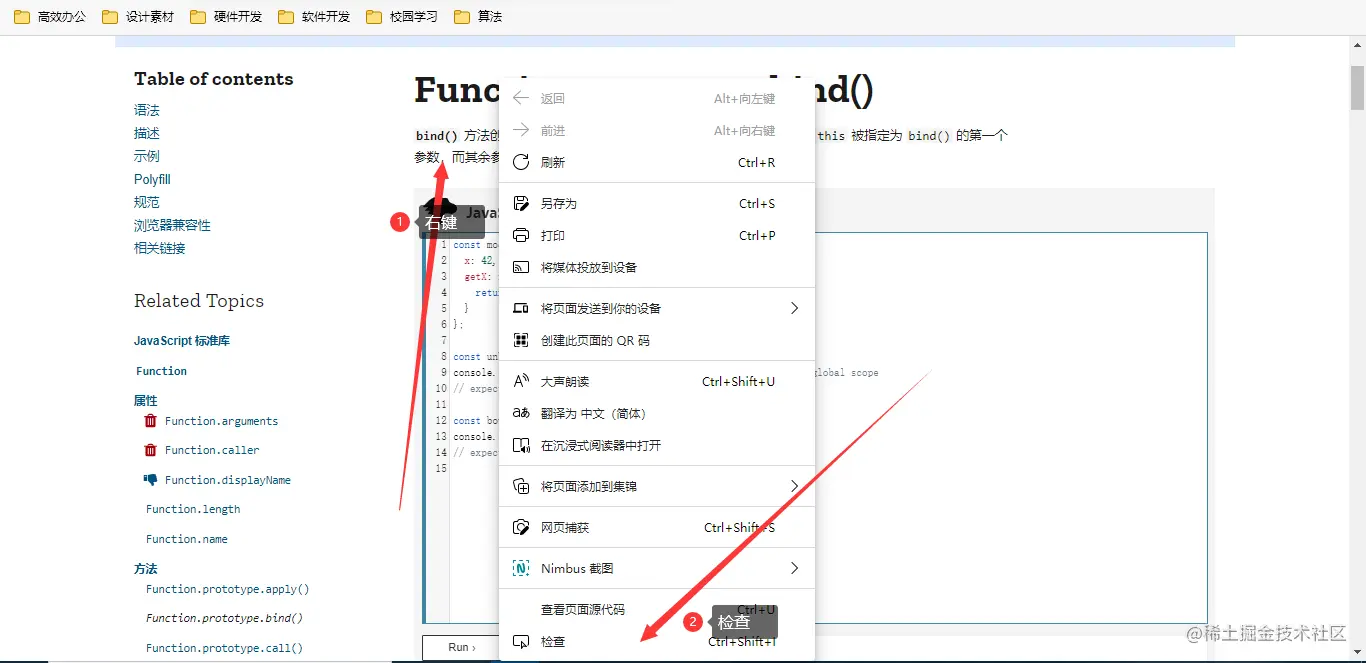Open Function.prototype.apply() link
This screenshot has width=1366, height=663.
(x=228, y=589)
